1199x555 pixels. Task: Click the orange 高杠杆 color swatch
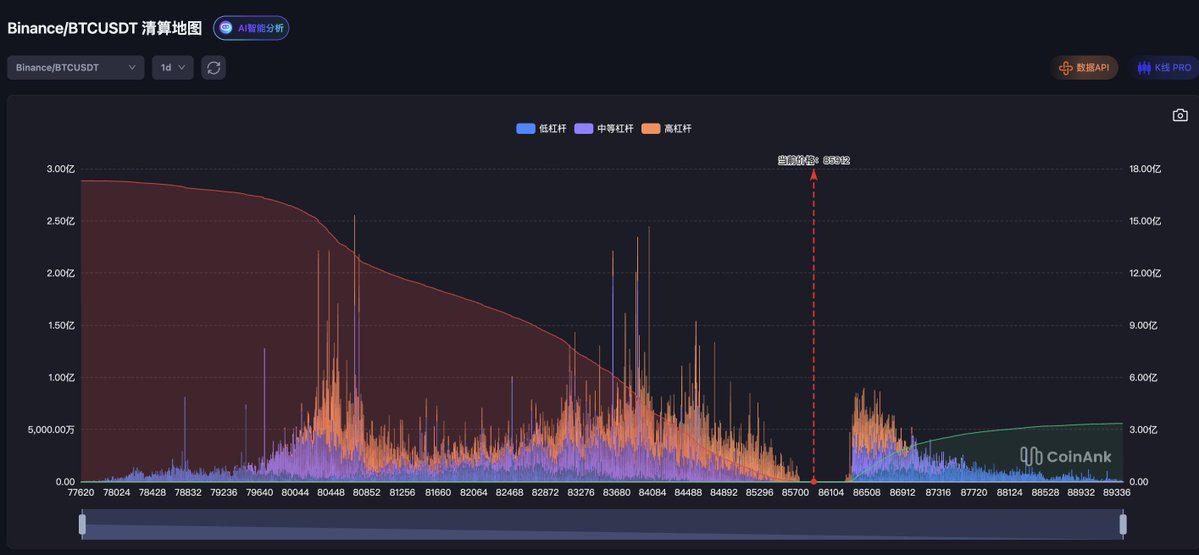(651, 128)
